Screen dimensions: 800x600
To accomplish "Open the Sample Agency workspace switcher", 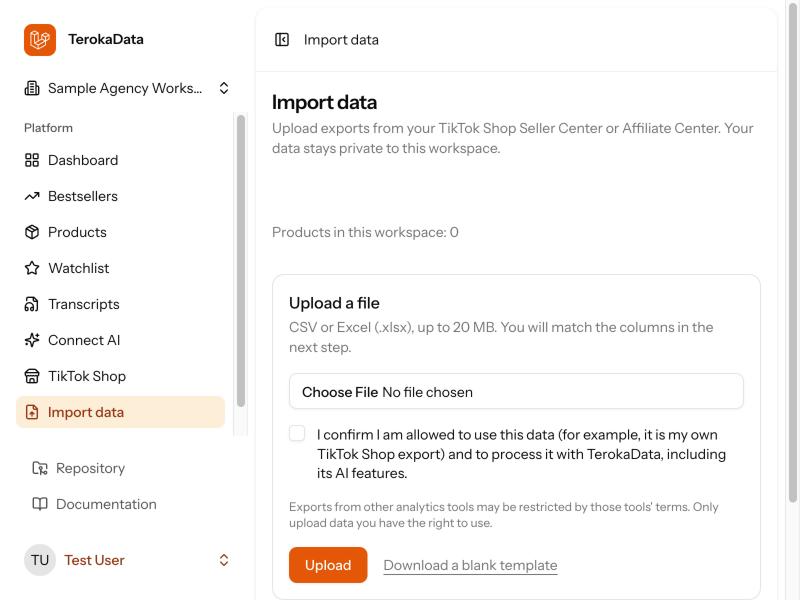I will pos(127,88).
